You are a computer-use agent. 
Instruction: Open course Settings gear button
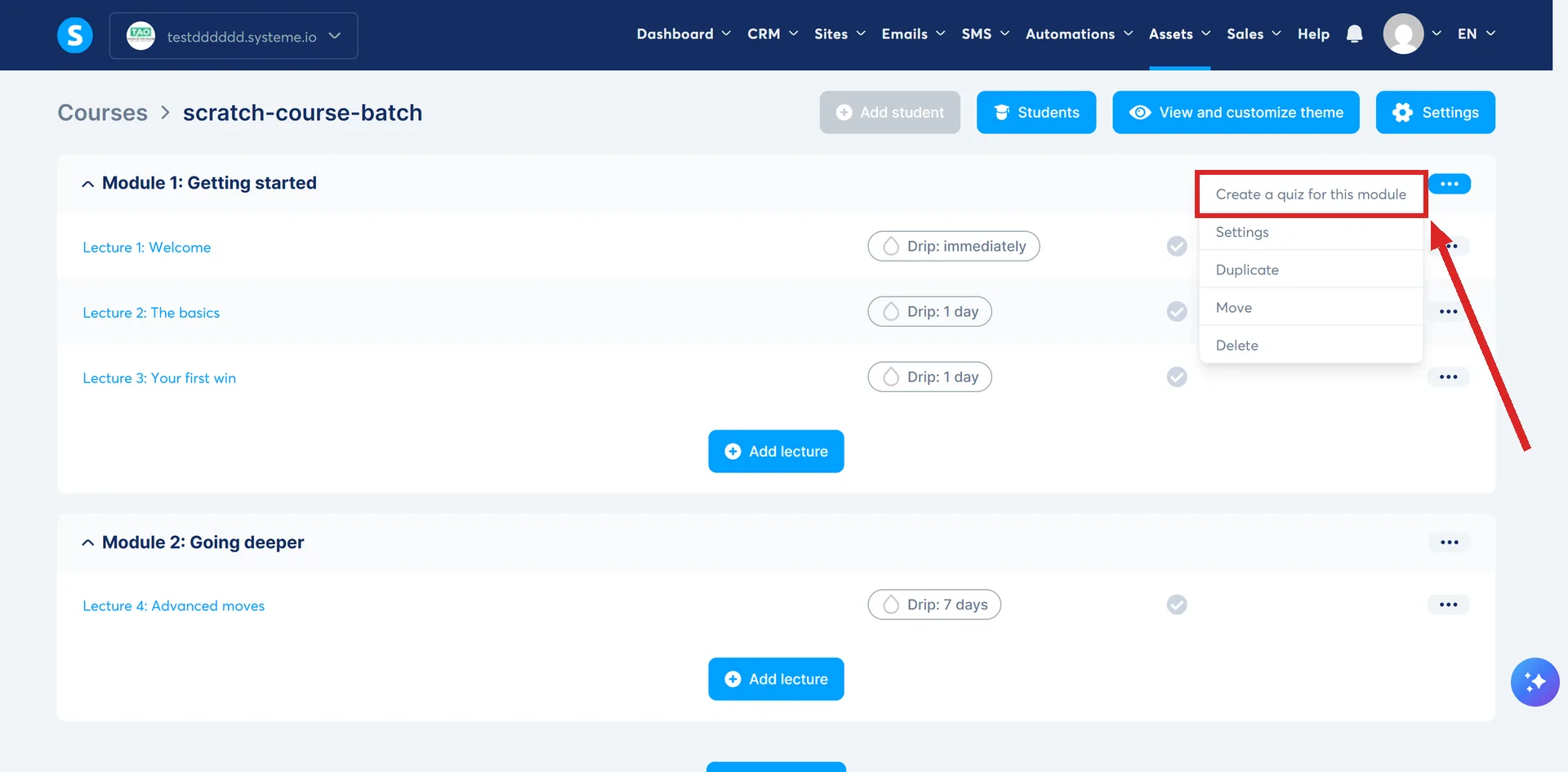point(1435,112)
